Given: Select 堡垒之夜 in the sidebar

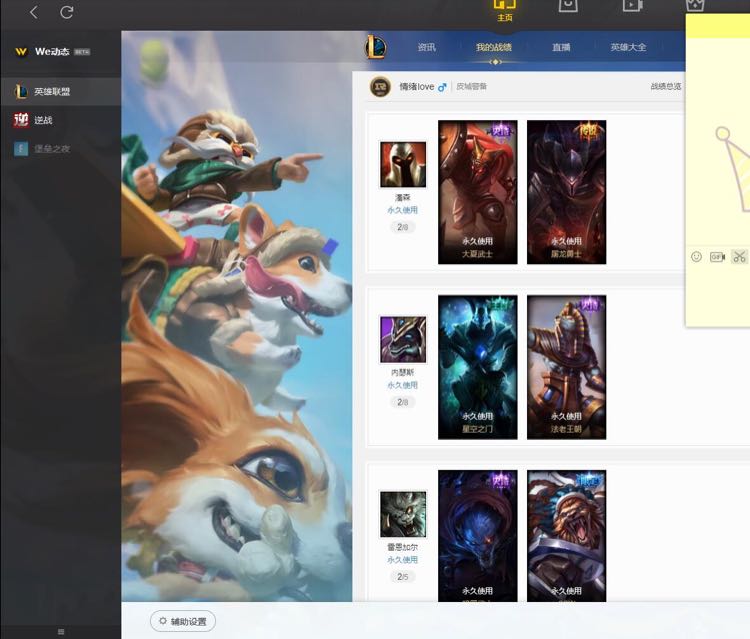Looking at the screenshot, I should [52, 149].
